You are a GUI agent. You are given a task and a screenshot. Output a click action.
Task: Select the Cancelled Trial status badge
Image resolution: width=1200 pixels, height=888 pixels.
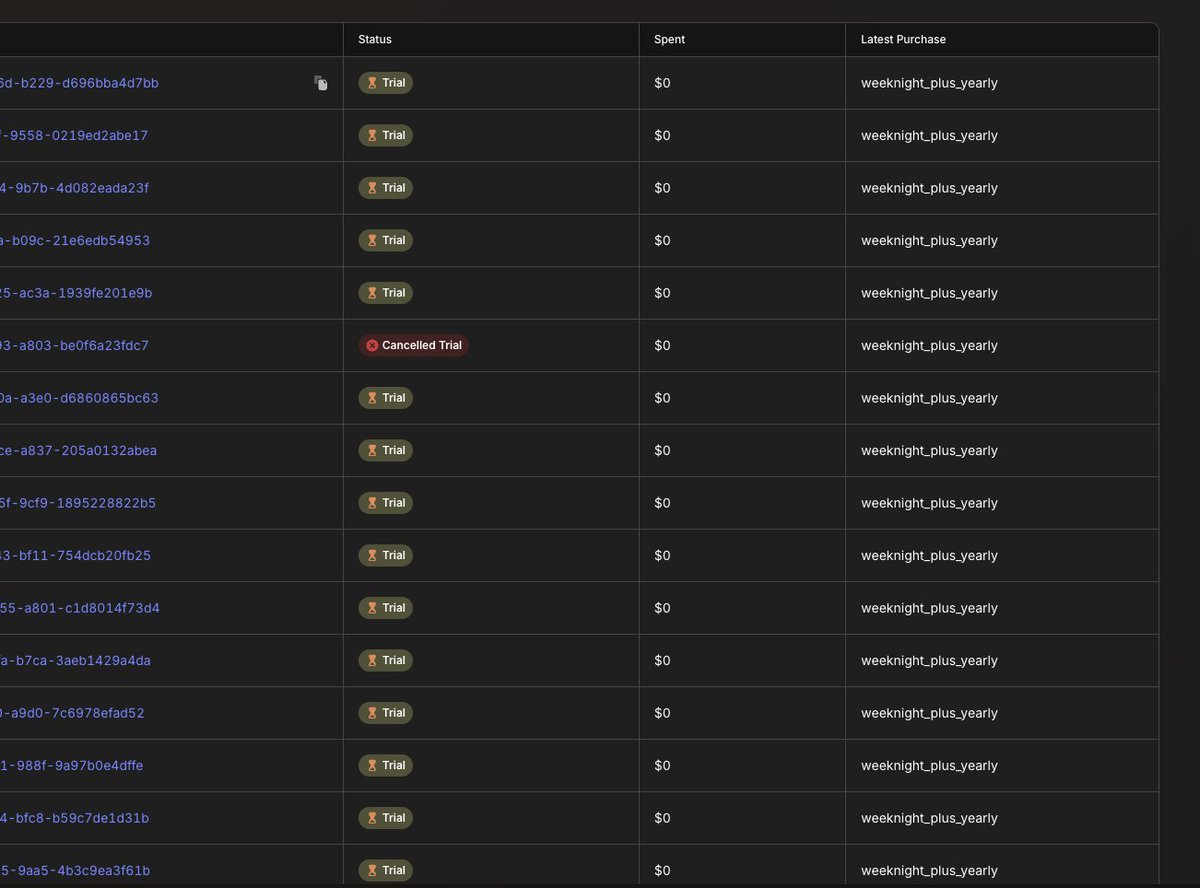click(414, 345)
